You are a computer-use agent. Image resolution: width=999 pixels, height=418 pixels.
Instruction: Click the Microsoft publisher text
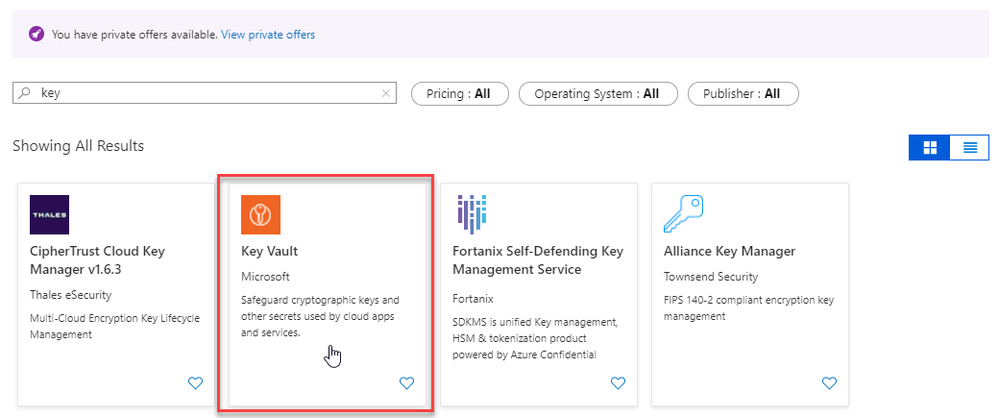(265, 277)
